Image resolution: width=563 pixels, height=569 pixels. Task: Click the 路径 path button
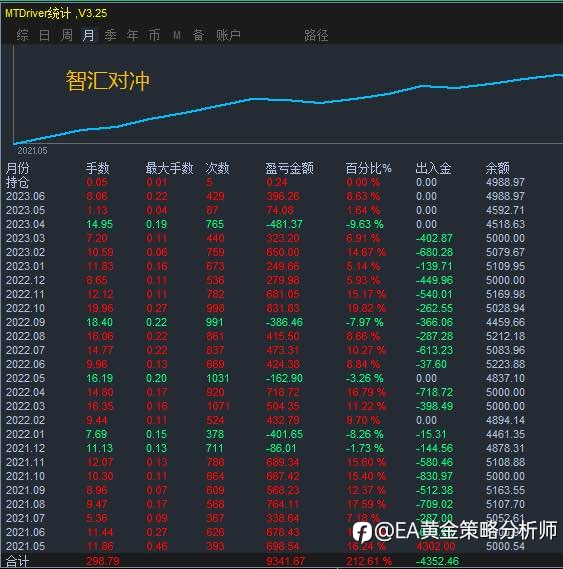click(x=316, y=35)
